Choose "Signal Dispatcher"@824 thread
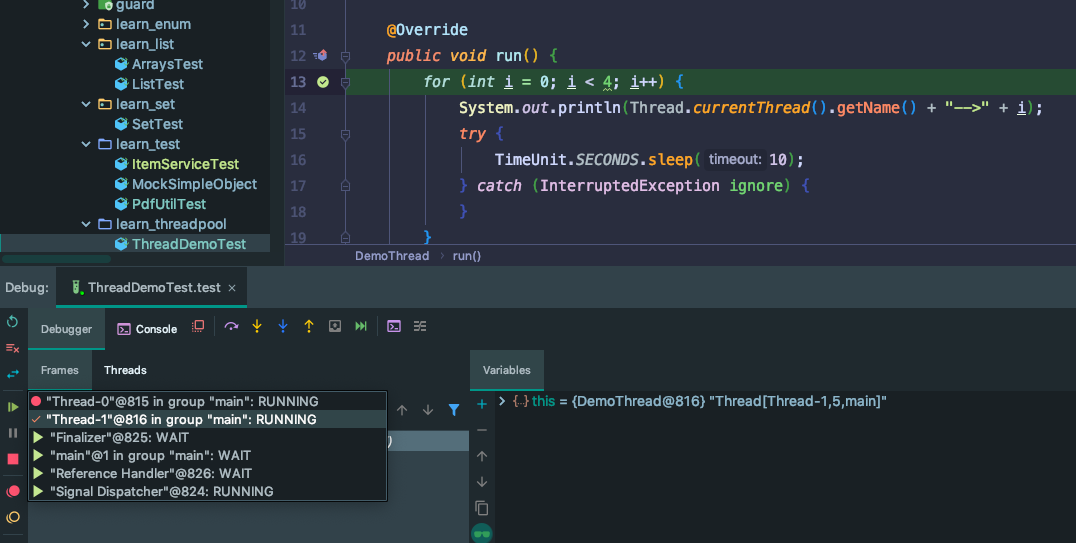 coord(207,491)
